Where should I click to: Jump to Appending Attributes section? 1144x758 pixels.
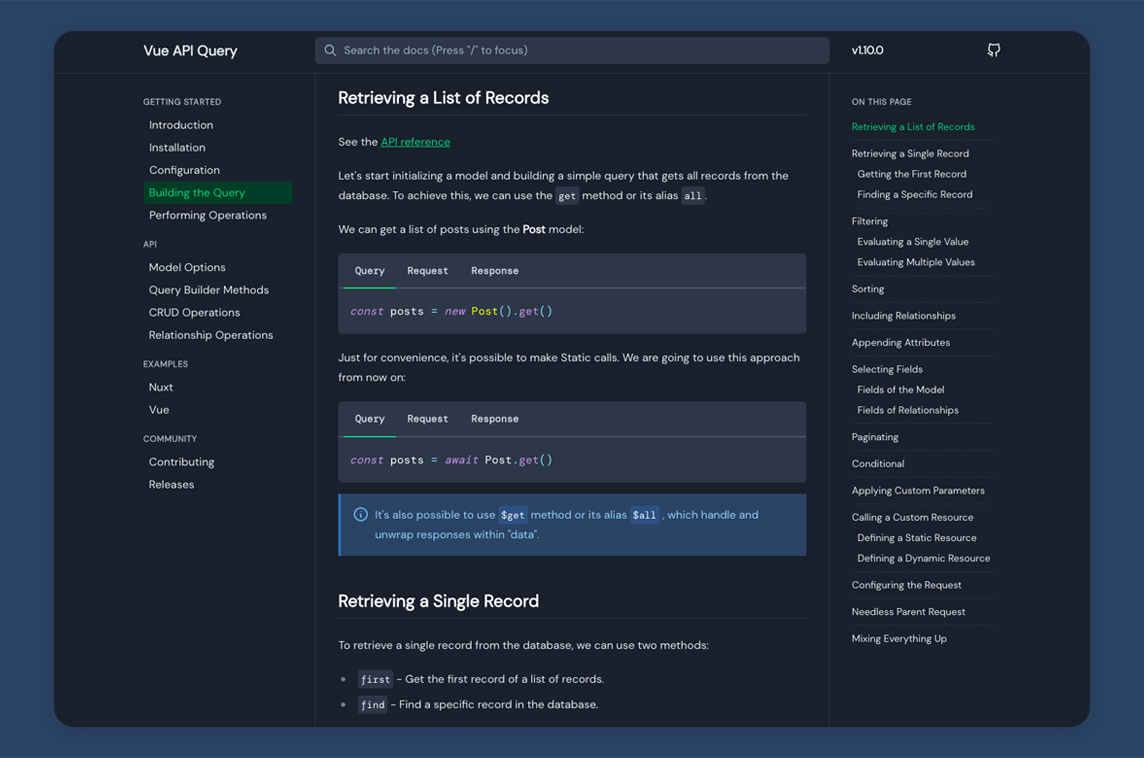900,342
